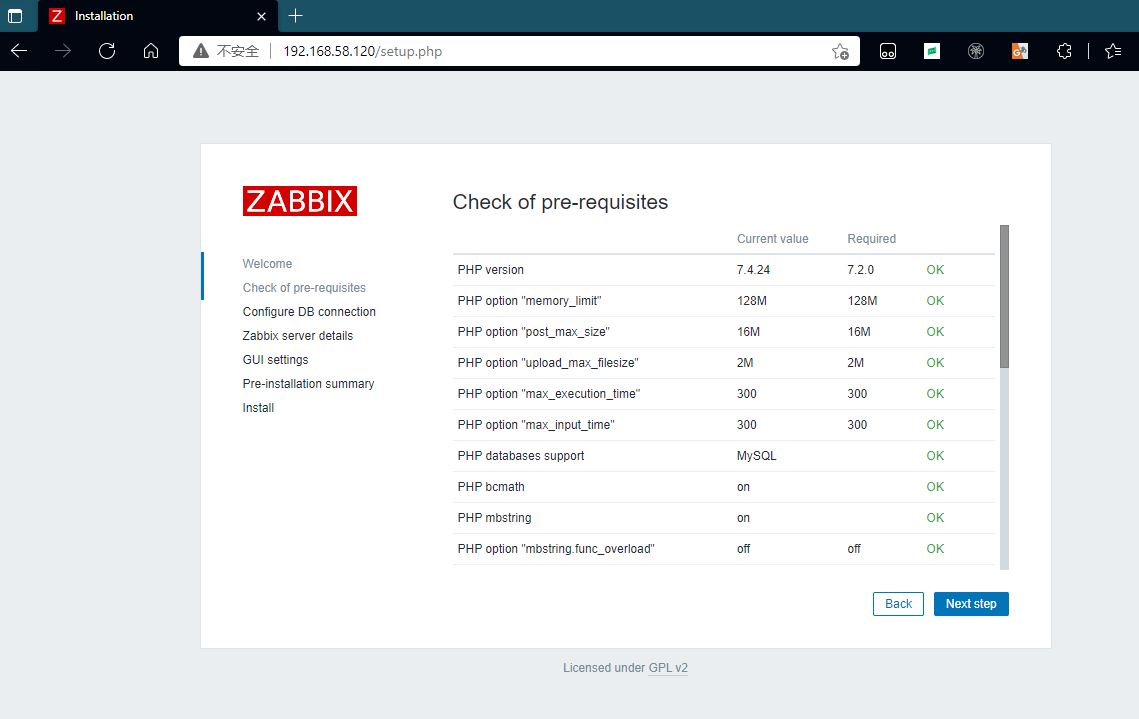
Task: Click the 7.2.0 required value cell
Action: pyautogui.click(x=860, y=269)
